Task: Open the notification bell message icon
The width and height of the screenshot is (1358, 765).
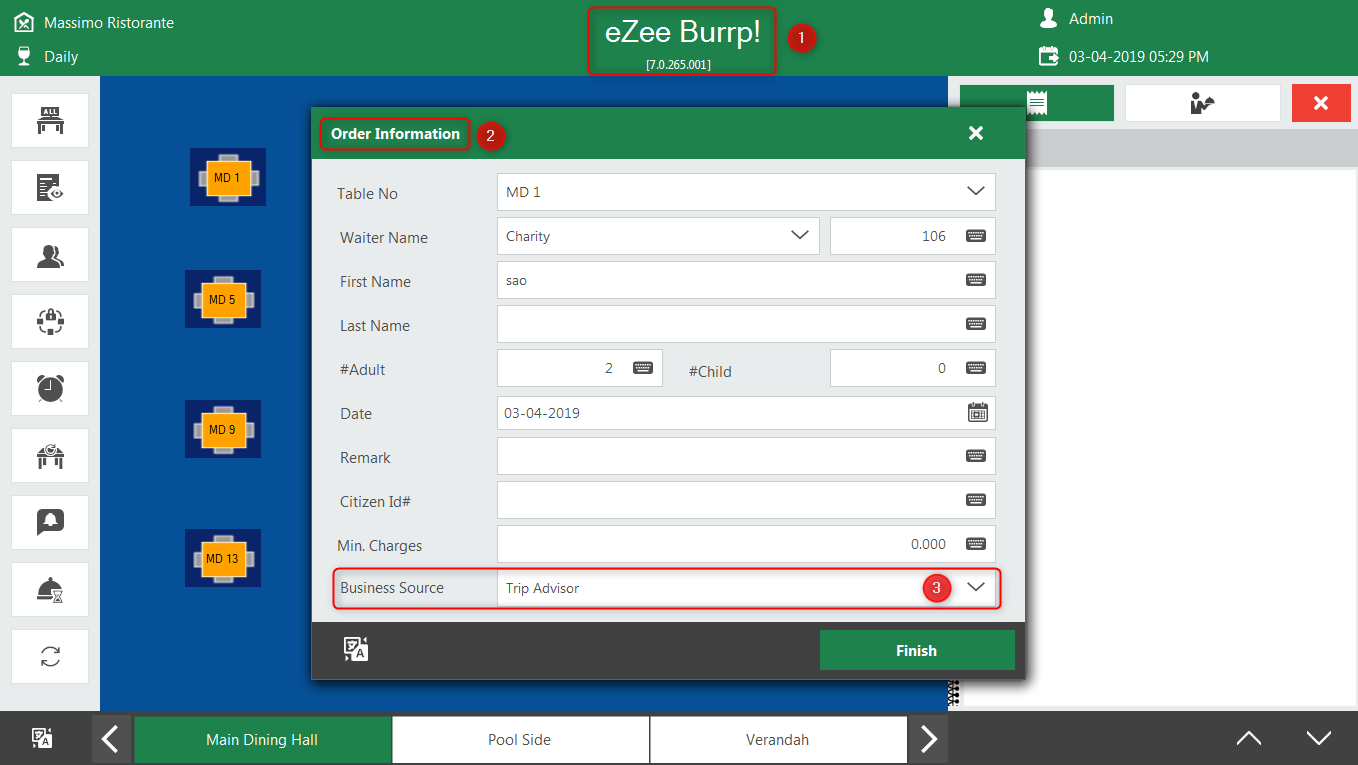Action: (50, 522)
